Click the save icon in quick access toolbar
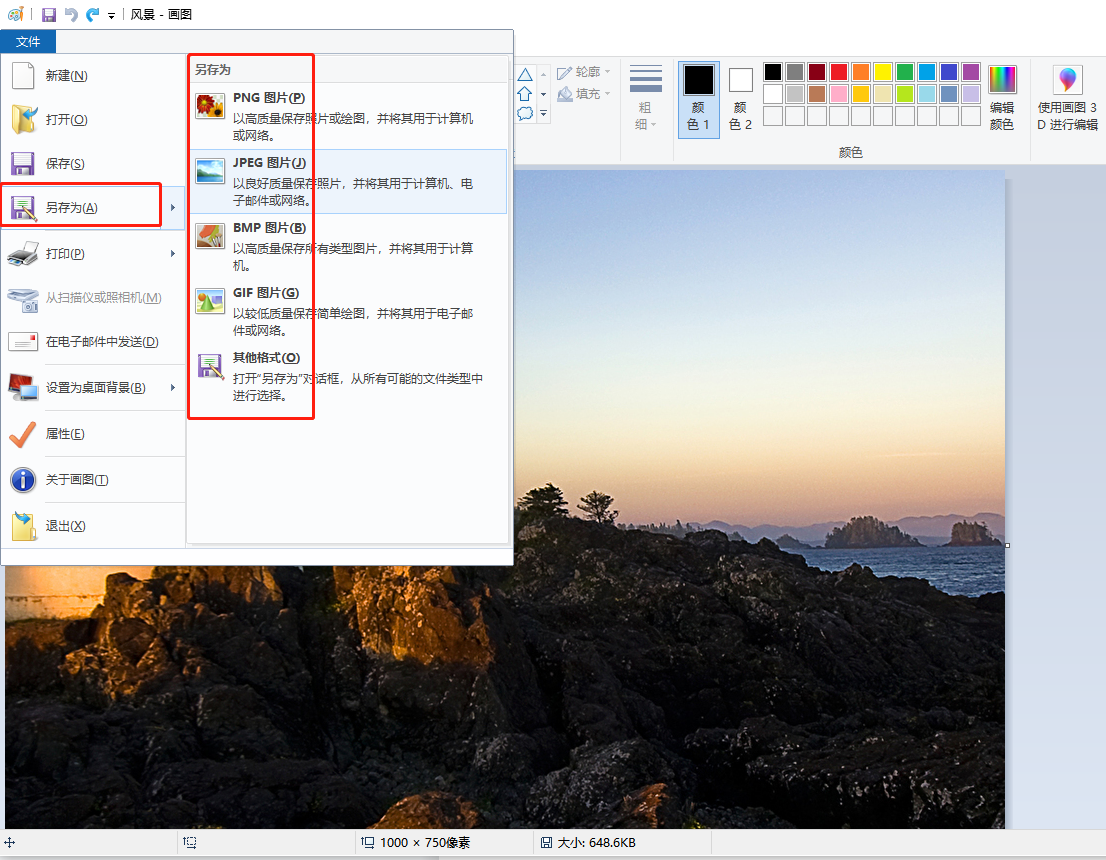The image size is (1106, 860). tap(49, 14)
